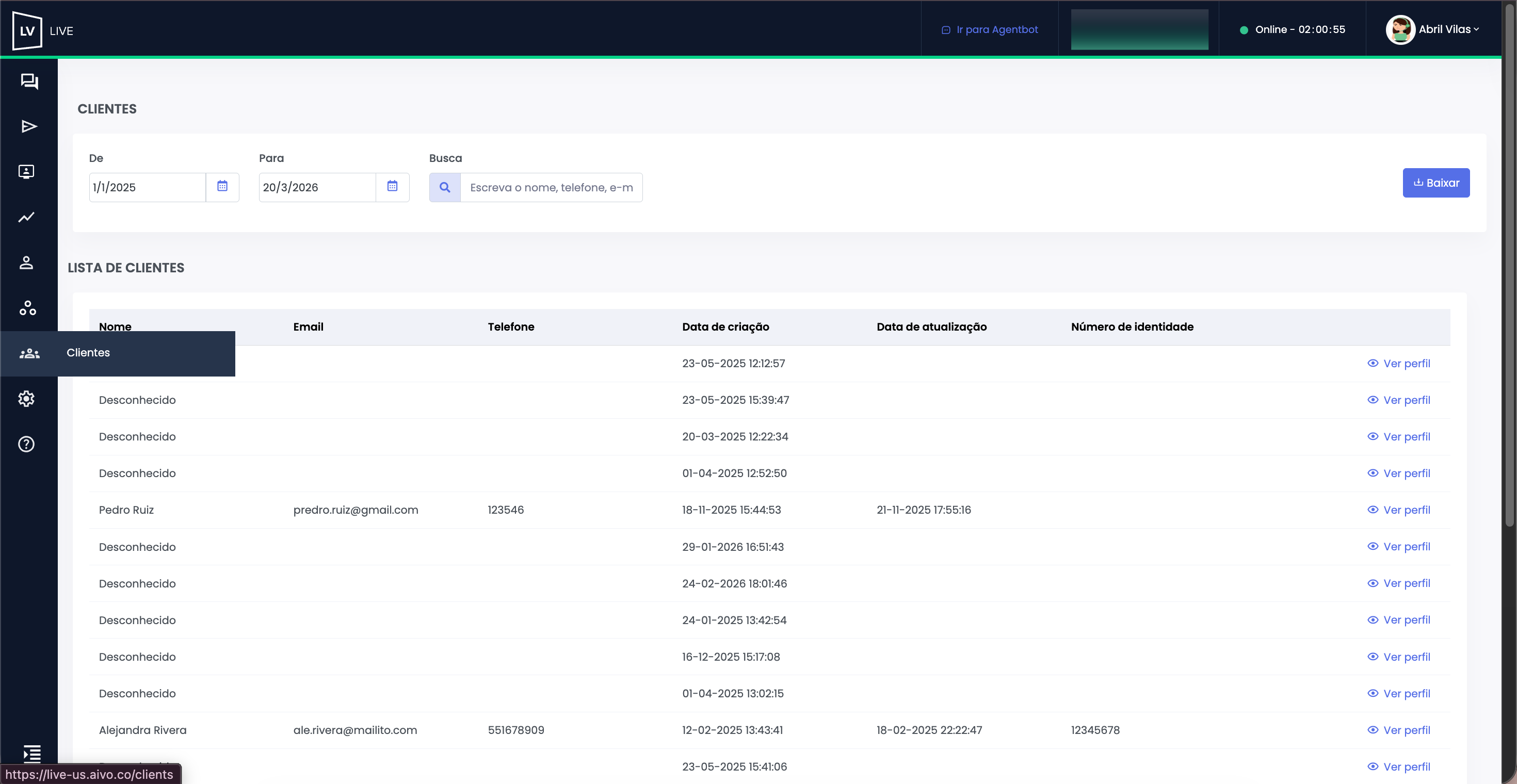Select Clientes in the sidebar menu

88,353
